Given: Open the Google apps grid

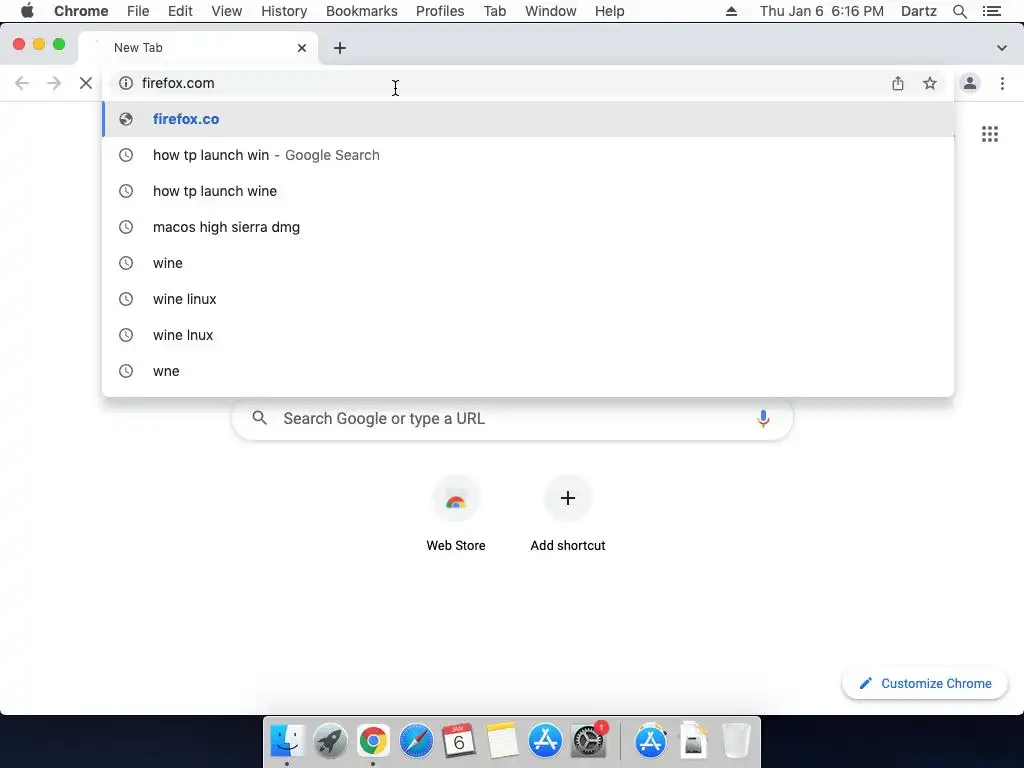Looking at the screenshot, I should (989, 134).
